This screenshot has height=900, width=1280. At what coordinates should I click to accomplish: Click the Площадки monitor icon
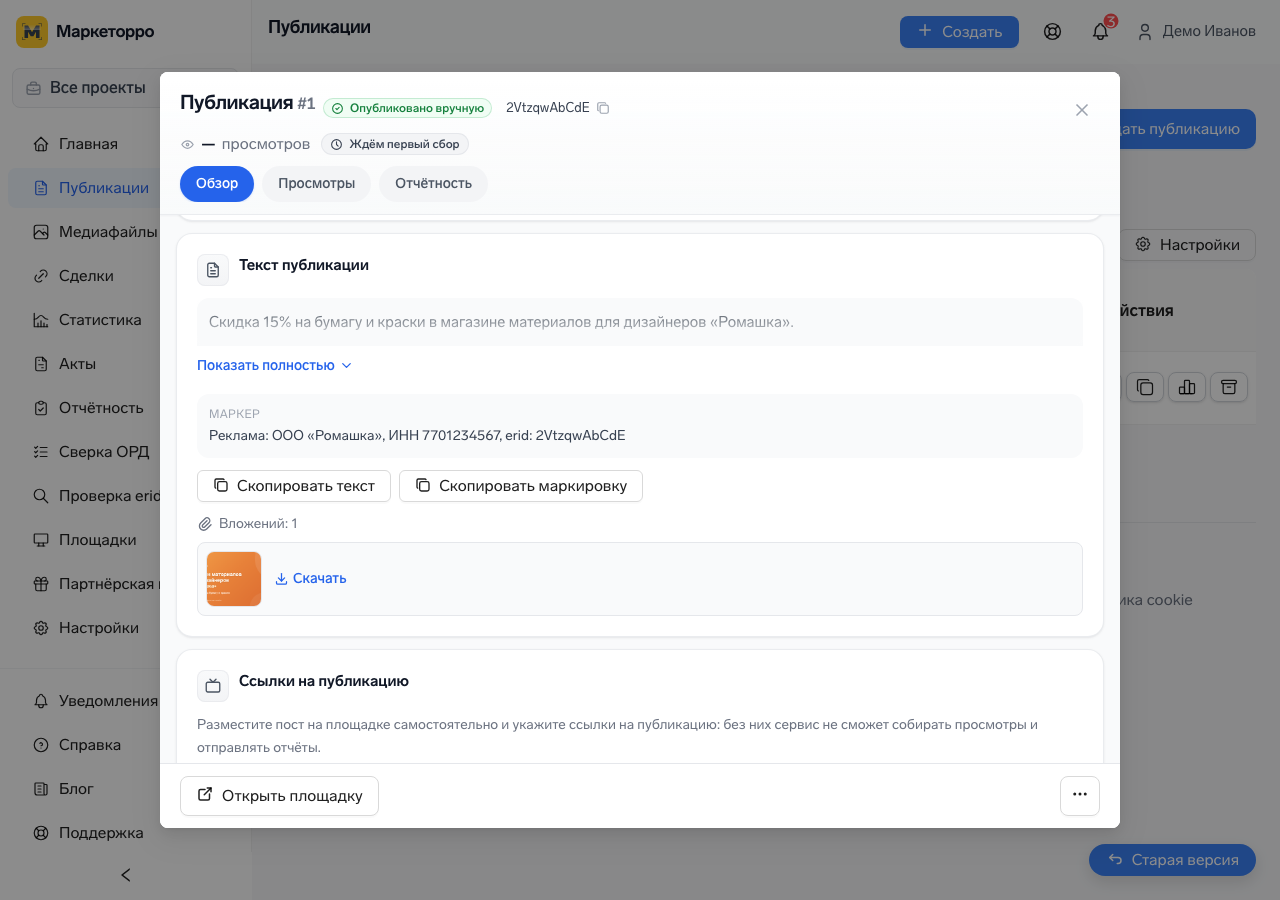(41, 540)
